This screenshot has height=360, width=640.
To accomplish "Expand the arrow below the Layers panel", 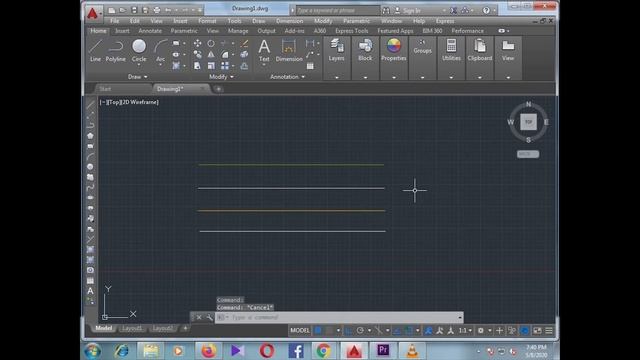I will tap(337, 77).
